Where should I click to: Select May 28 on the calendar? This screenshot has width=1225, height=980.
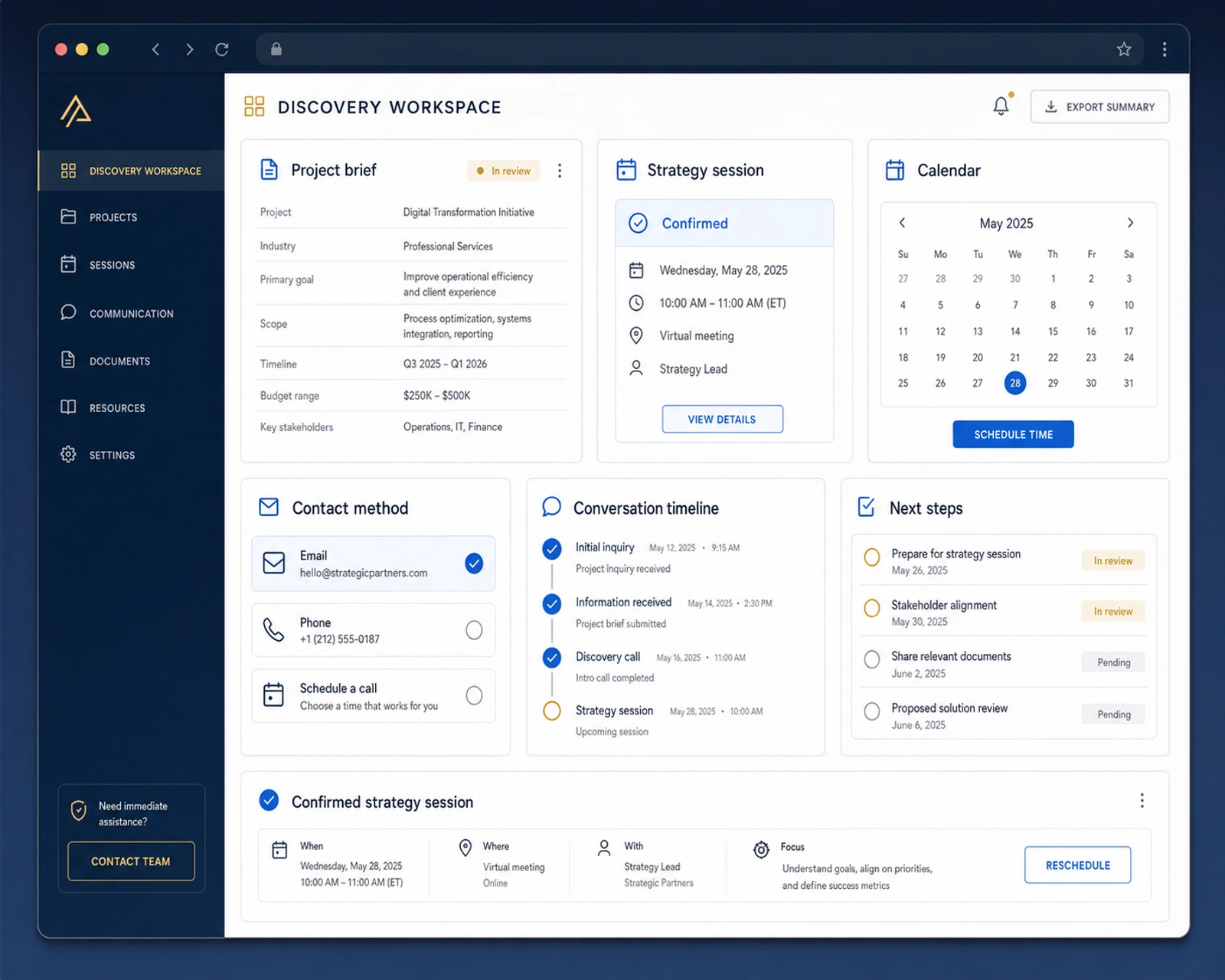(x=1014, y=383)
